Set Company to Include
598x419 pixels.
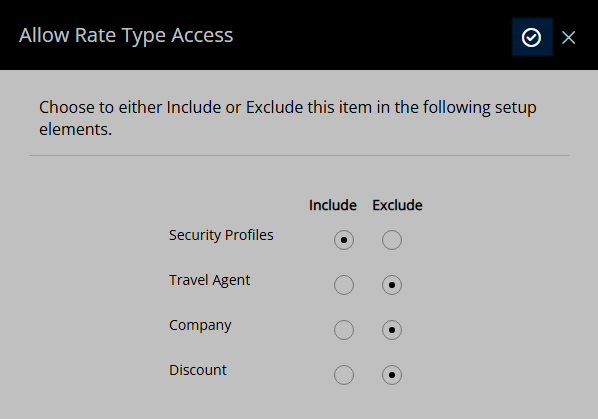tap(344, 330)
